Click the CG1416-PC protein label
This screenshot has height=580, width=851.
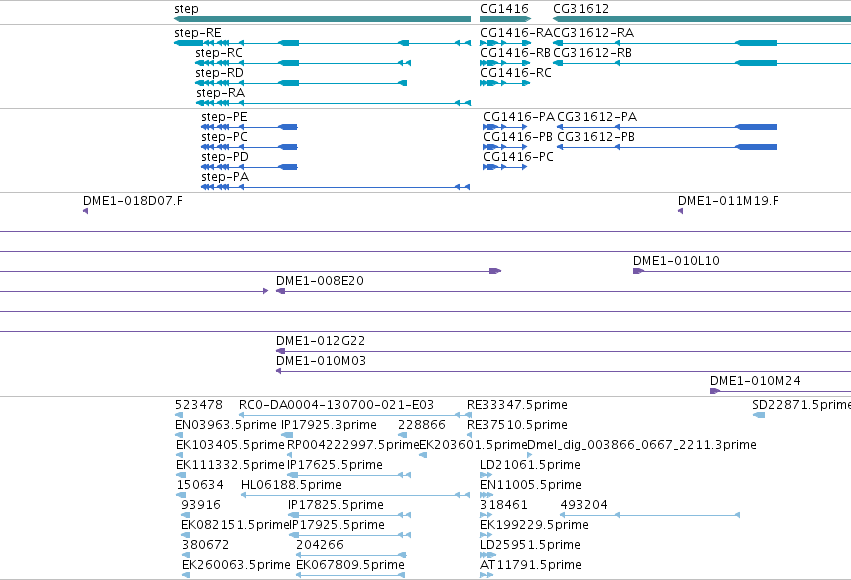pos(518,157)
